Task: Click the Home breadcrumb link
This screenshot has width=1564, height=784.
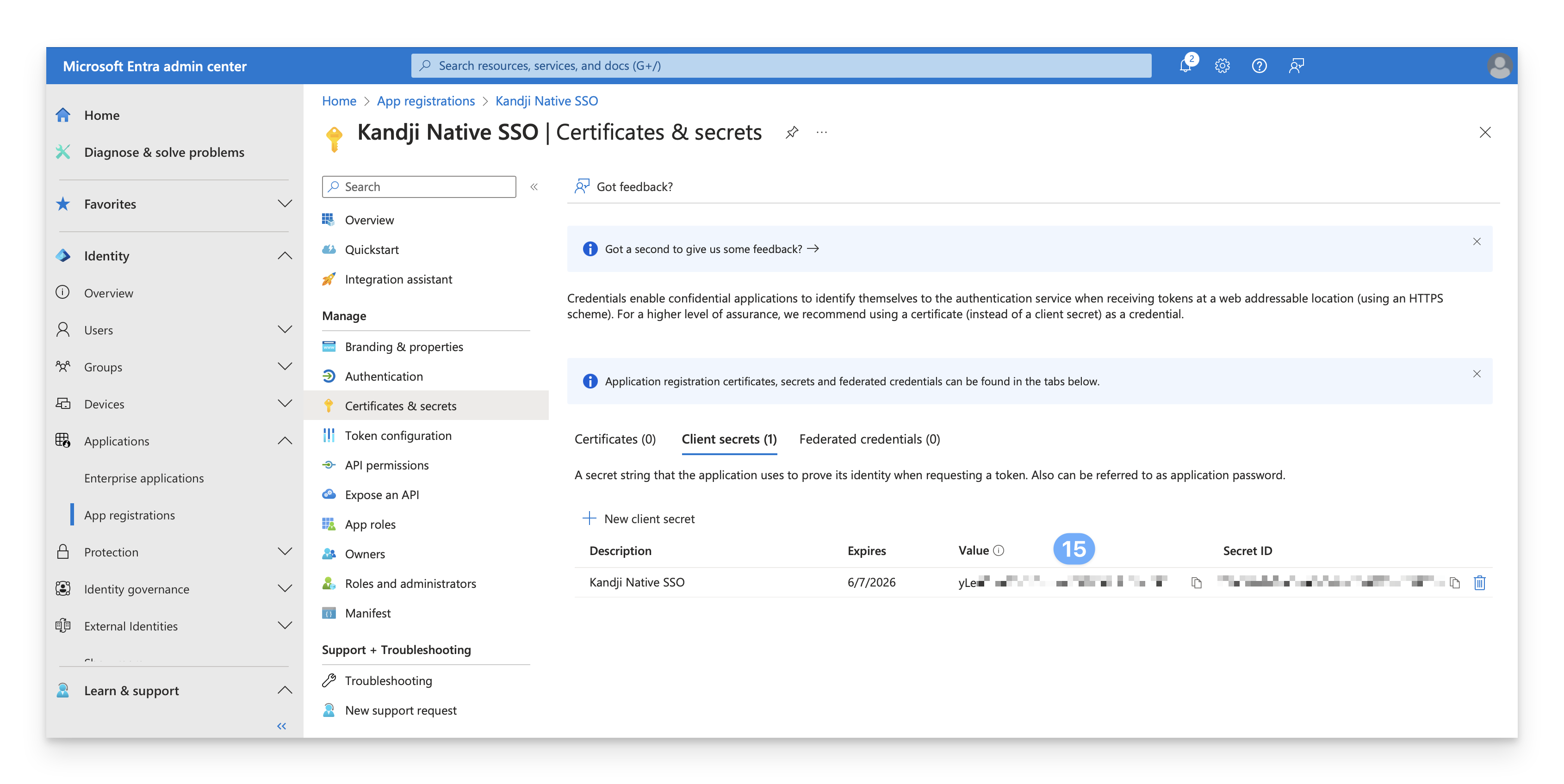Action: (339, 101)
